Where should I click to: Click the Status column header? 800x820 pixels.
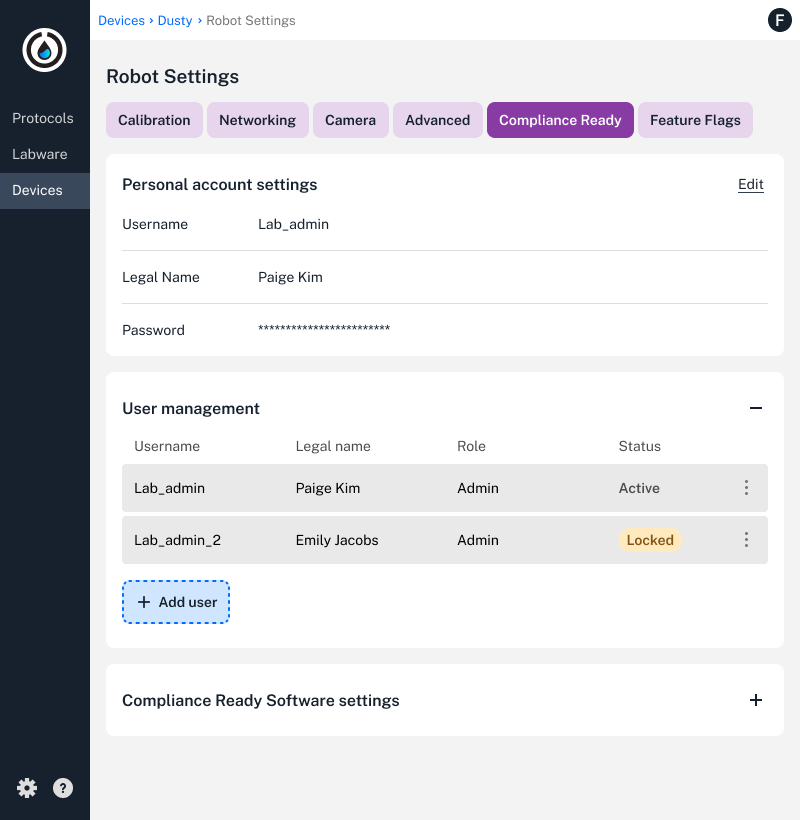[x=639, y=446]
